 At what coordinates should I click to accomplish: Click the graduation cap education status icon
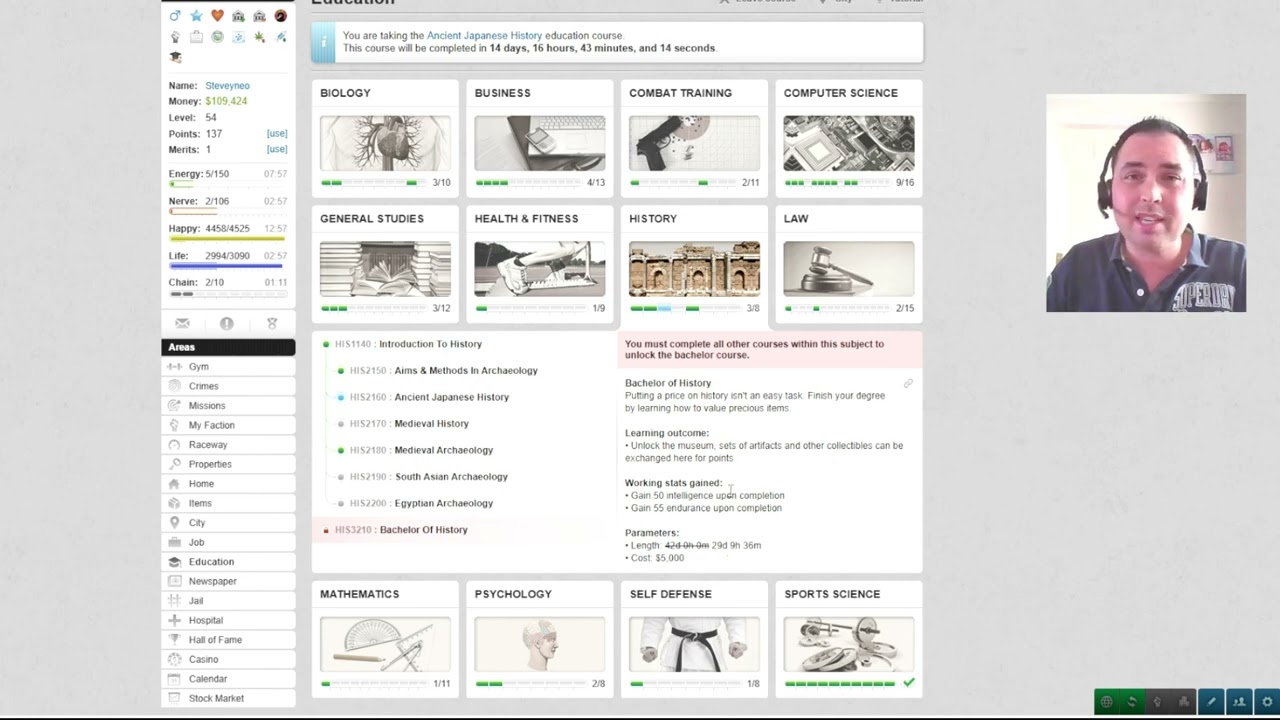pos(175,58)
